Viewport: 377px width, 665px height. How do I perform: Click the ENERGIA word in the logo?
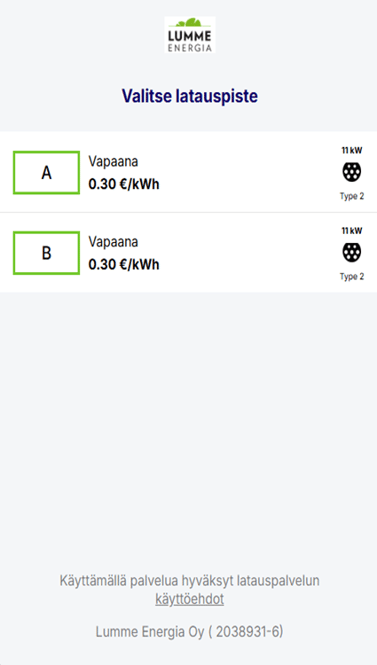(x=190, y=48)
